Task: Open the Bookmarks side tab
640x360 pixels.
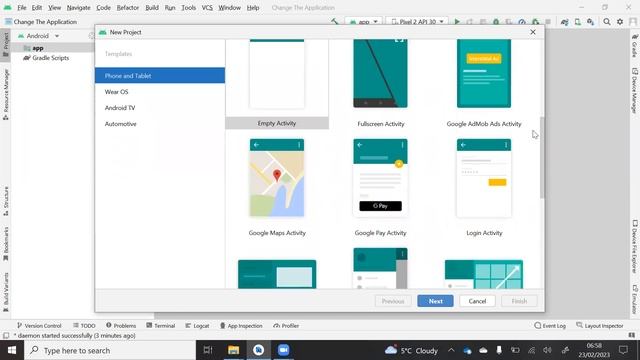Action: [x=5, y=244]
